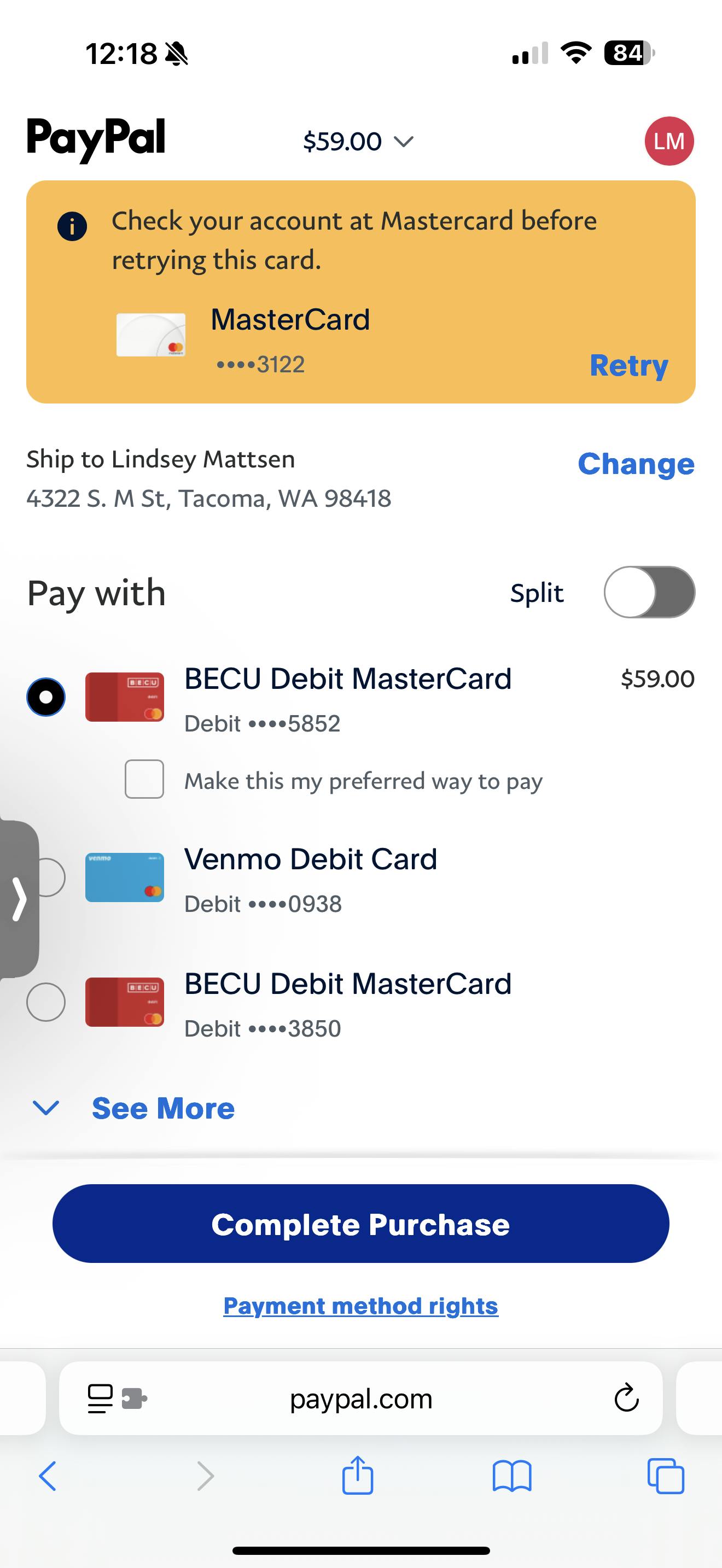Go back in Safari browser
The width and height of the screenshot is (722, 1568).
(x=48, y=1476)
